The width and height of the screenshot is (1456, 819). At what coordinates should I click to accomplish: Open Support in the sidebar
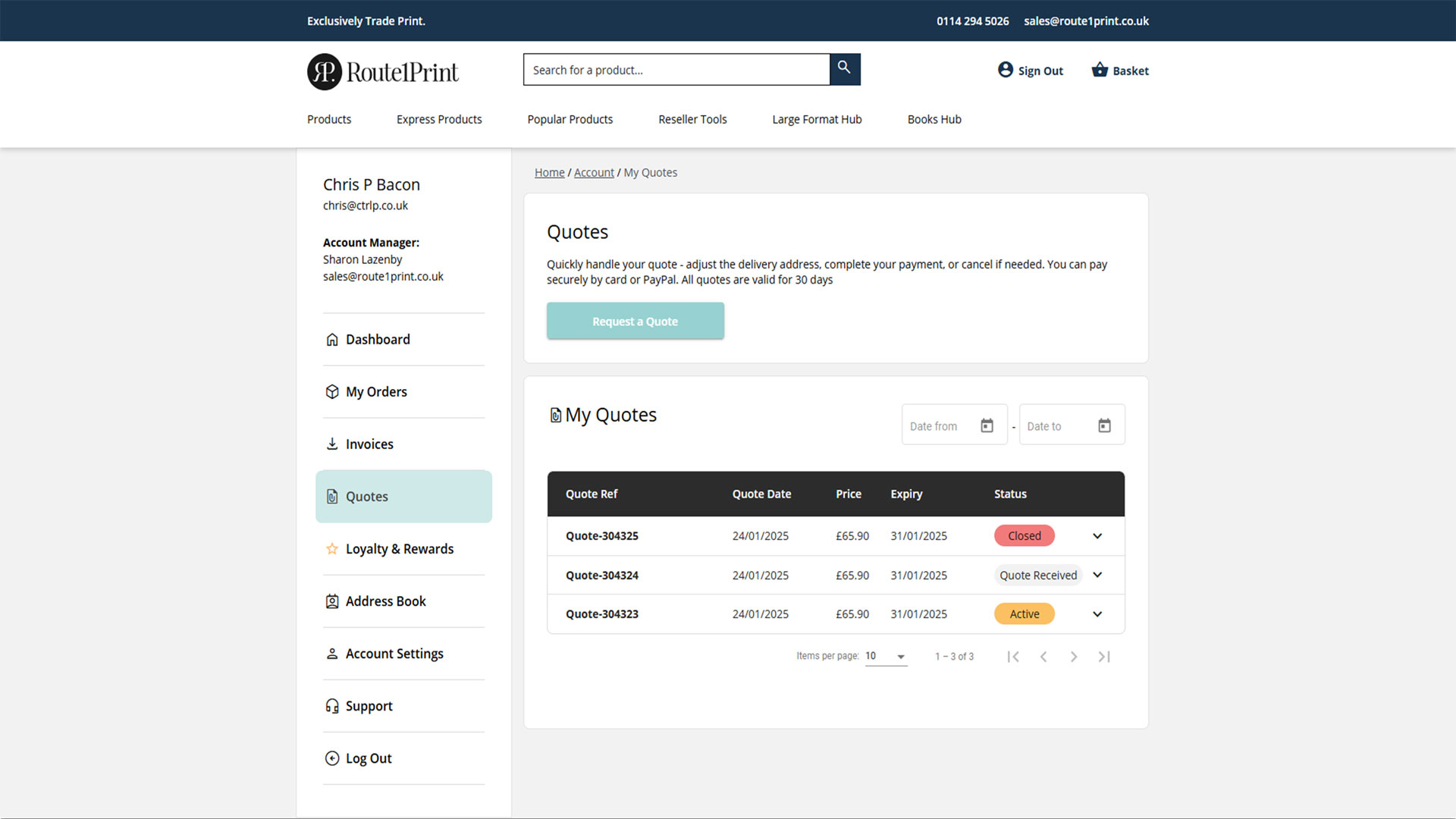coord(403,705)
